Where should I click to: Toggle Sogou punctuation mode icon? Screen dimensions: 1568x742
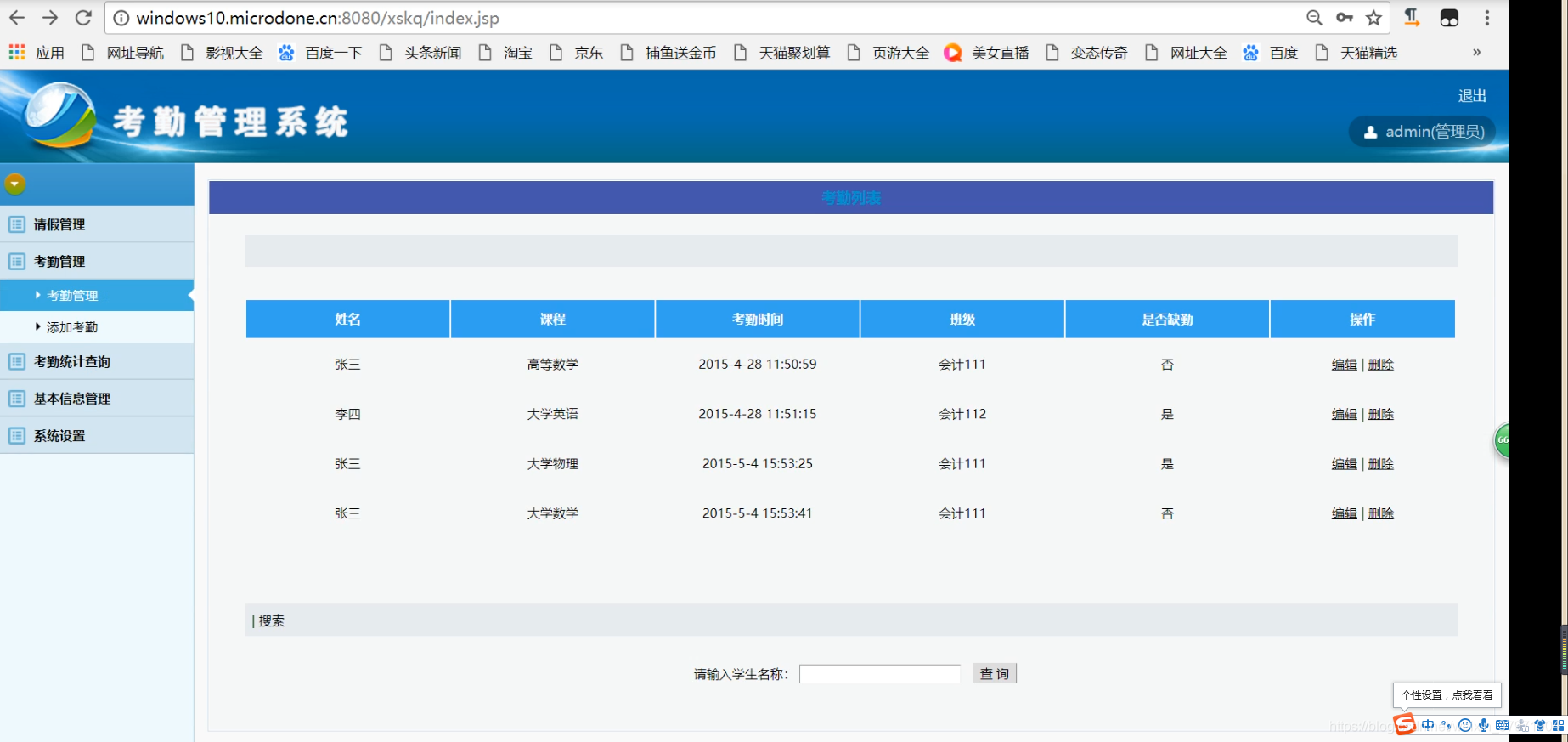click(x=1446, y=725)
